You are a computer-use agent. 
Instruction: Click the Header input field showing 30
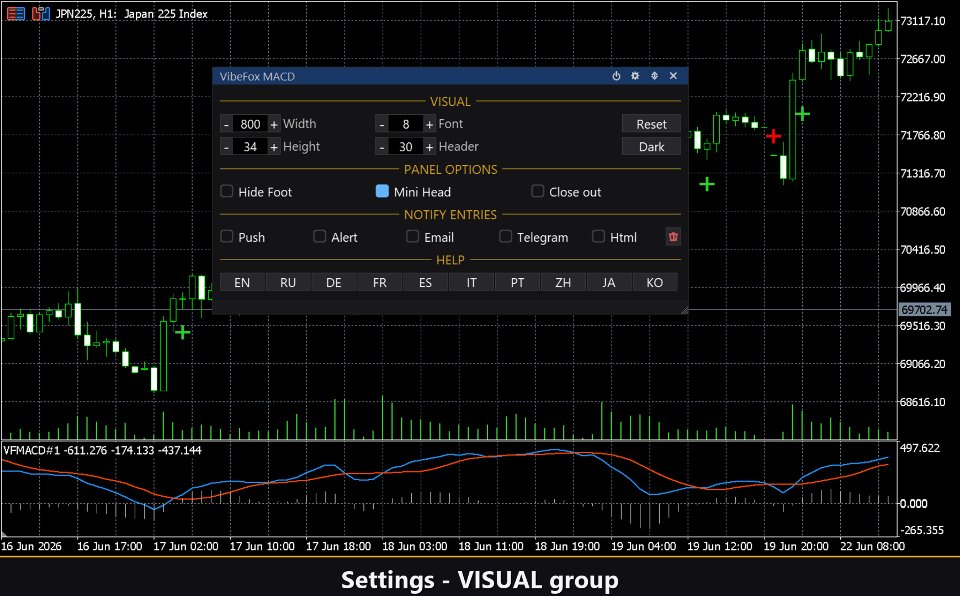[x=406, y=147]
